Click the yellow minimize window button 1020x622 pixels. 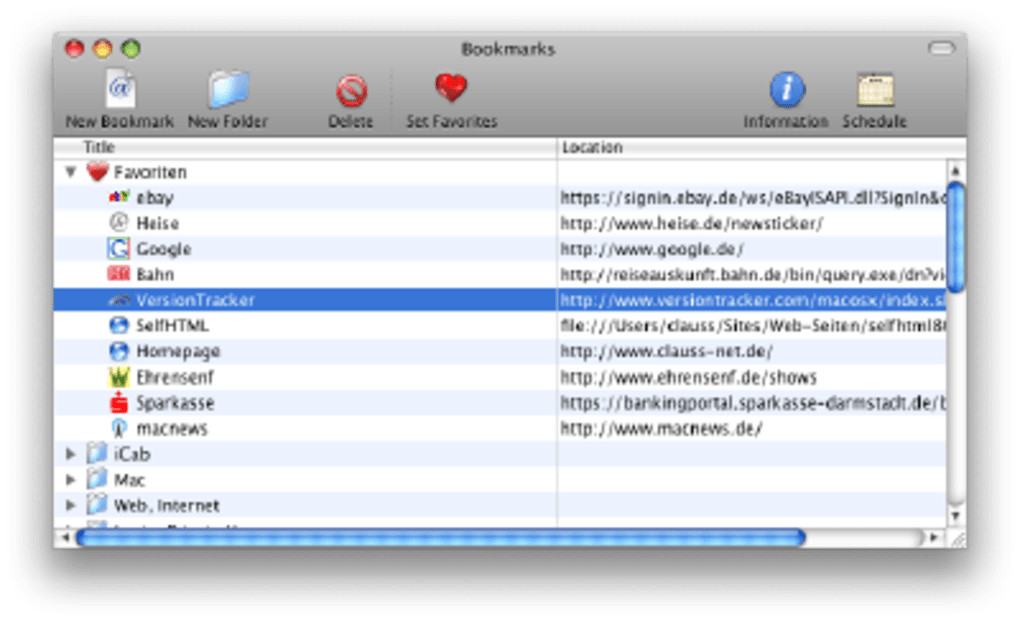coord(103,48)
